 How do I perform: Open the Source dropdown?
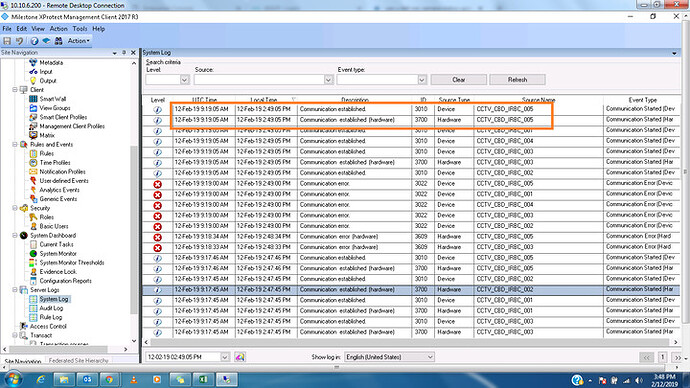(328, 80)
